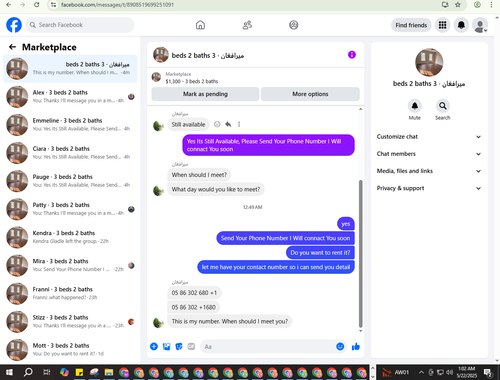Expand Privacy & support section
This screenshot has width=500, height=380.
pyautogui.click(x=429, y=188)
